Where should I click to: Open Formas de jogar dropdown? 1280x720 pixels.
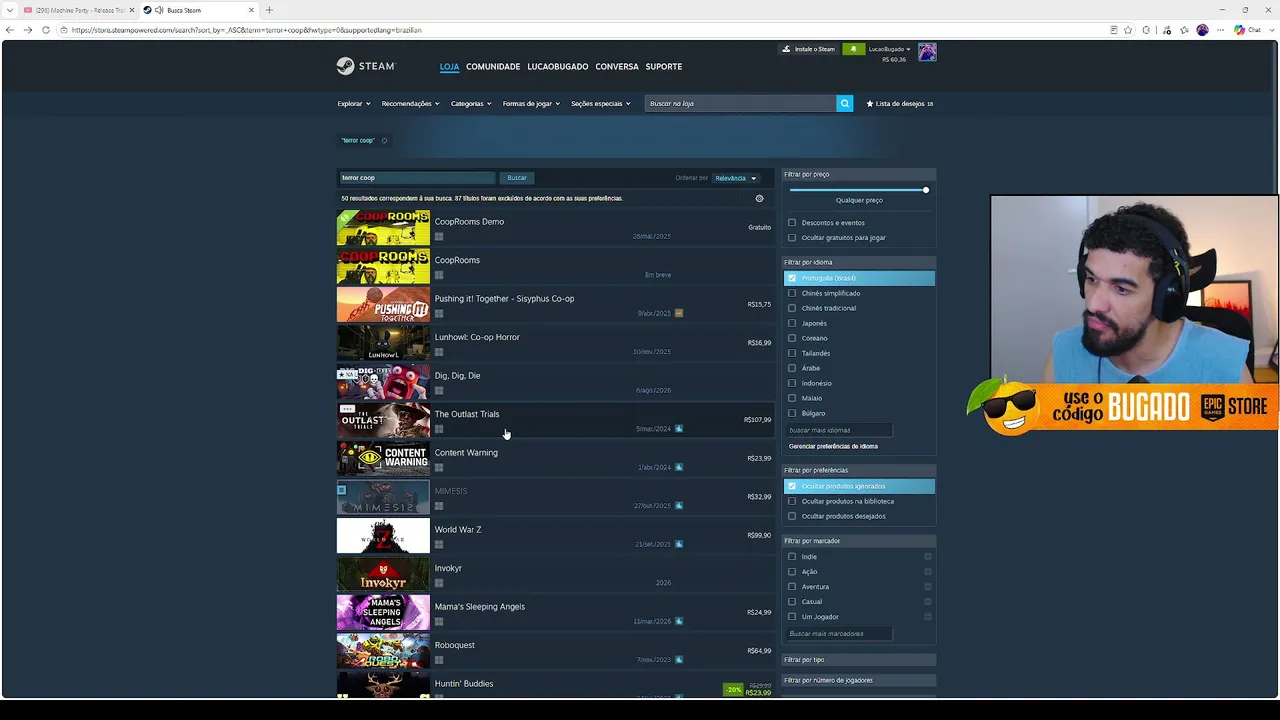pos(531,103)
